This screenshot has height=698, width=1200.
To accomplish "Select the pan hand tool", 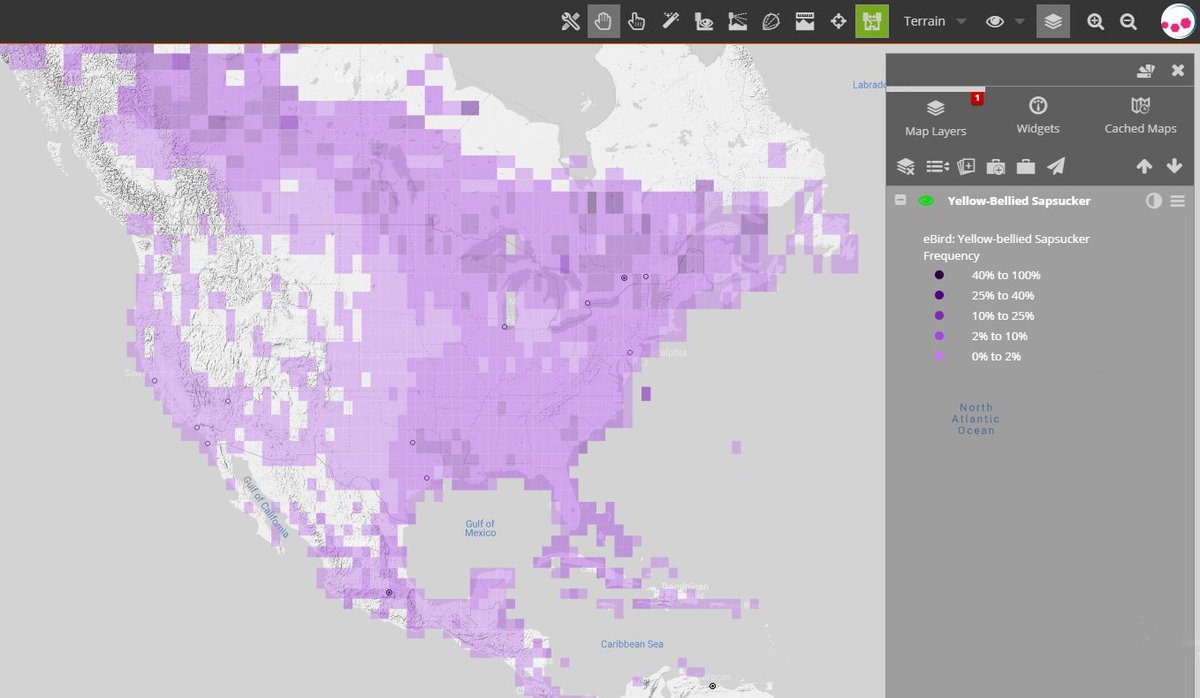I will click(x=603, y=21).
